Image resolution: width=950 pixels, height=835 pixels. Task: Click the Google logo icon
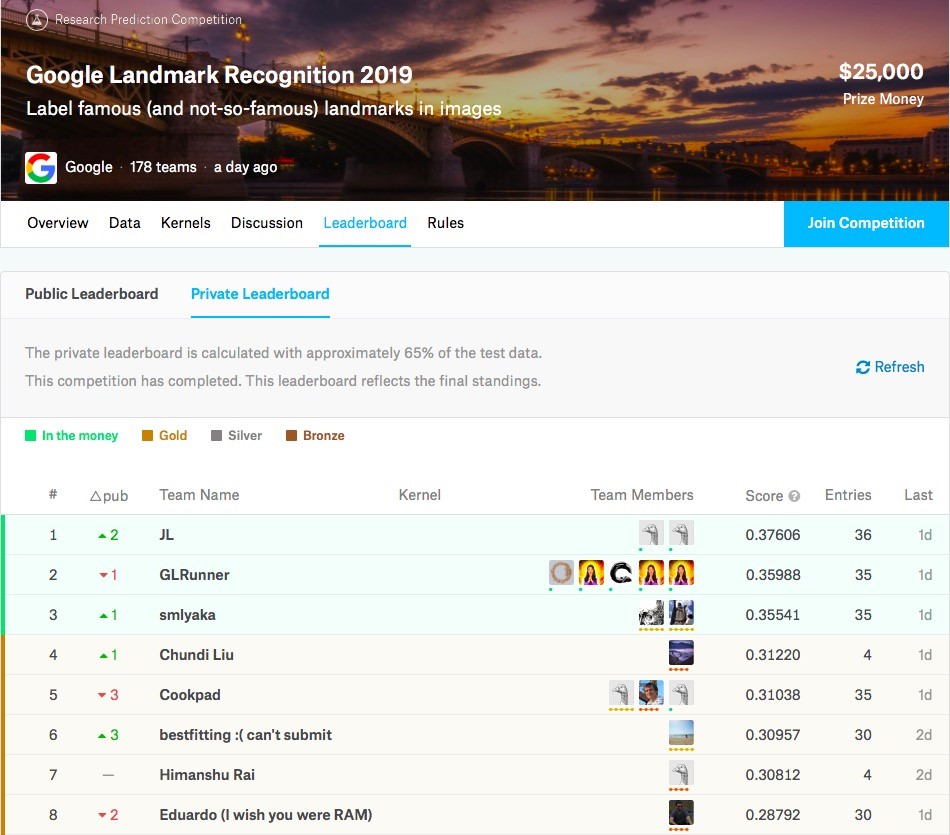pyautogui.click(x=41, y=167)
